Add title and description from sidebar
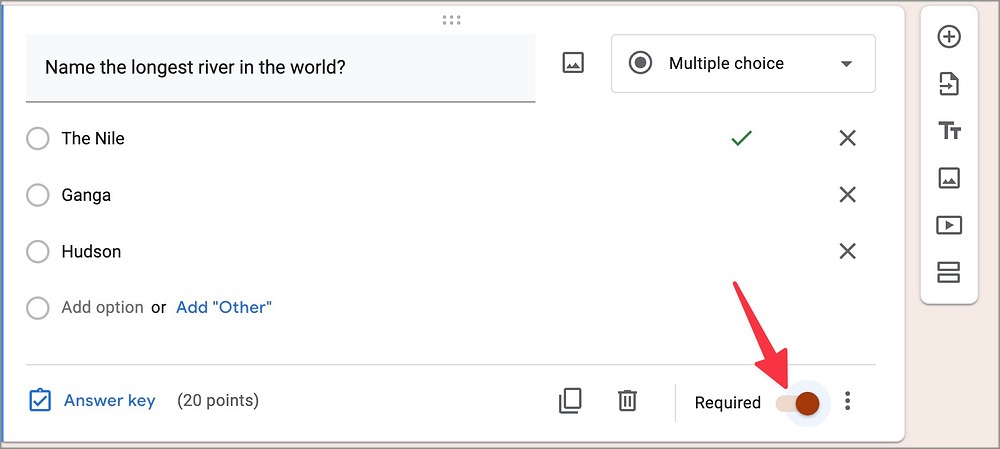Viewport: 1000px width, 449px height. click(x=948, y=131)
